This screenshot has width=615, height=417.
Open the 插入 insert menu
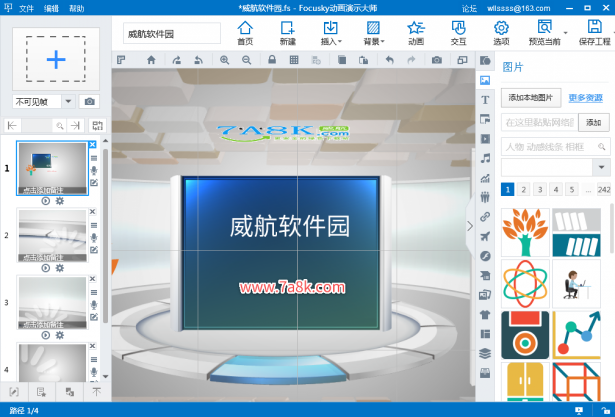click(x=331, y=33)
